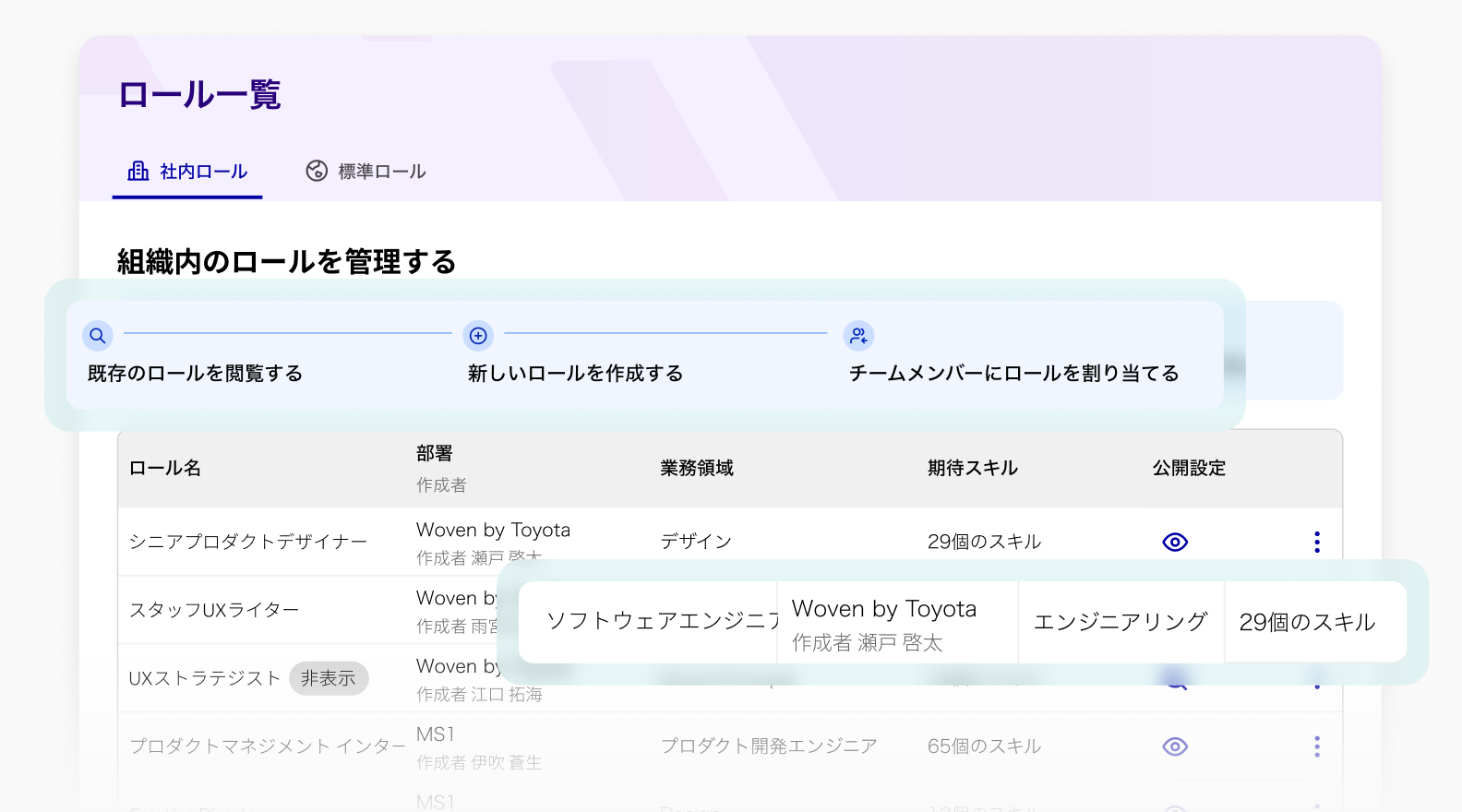
Task: Open the more options menu for シニアプロダクトデザイナー
Action: click(x=1317, y=542)
